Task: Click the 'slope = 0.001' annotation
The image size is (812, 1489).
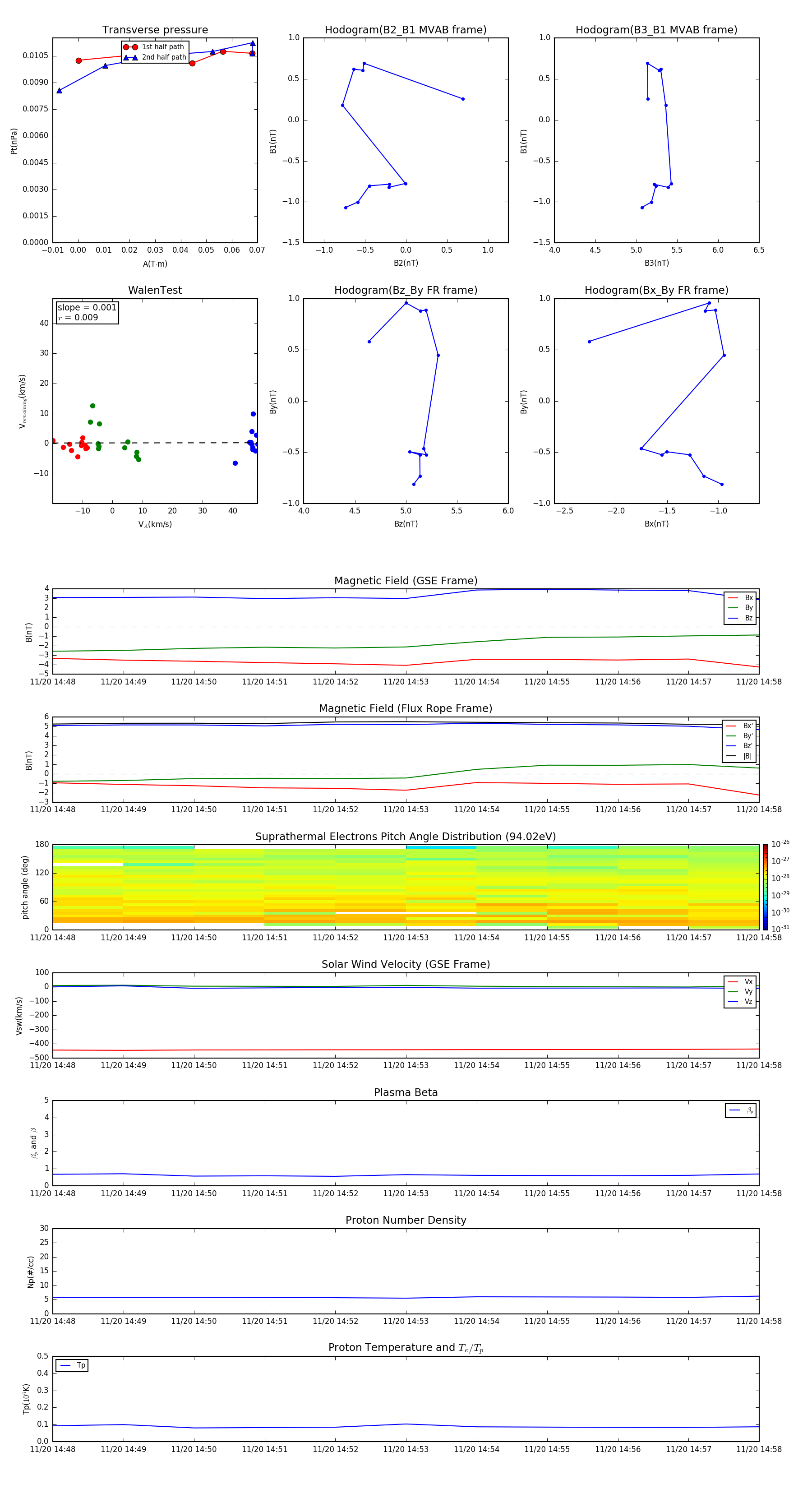Action: (x=87, y=308)
